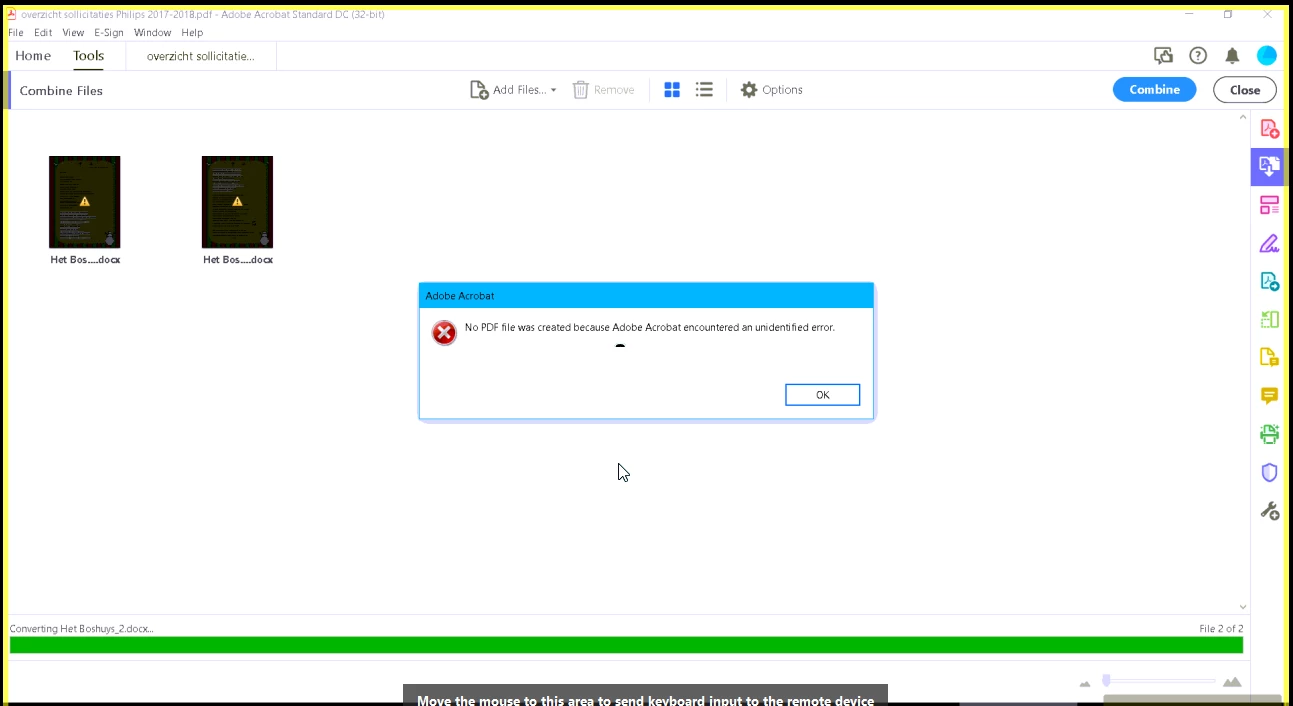Open the Protect shield tool
Image resolution: width=1293 pixels, height=706 pixels.
(x=1269, y=472)
